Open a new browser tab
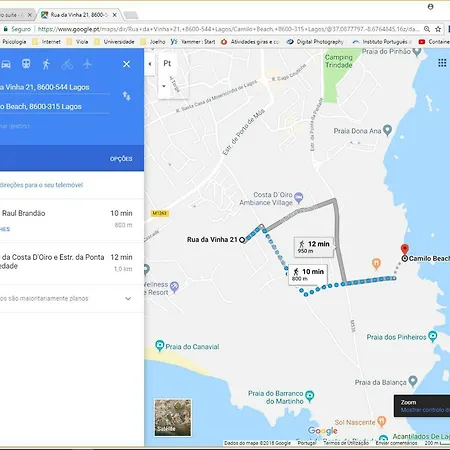Screen dimensions: 450x450 (131, 15)
